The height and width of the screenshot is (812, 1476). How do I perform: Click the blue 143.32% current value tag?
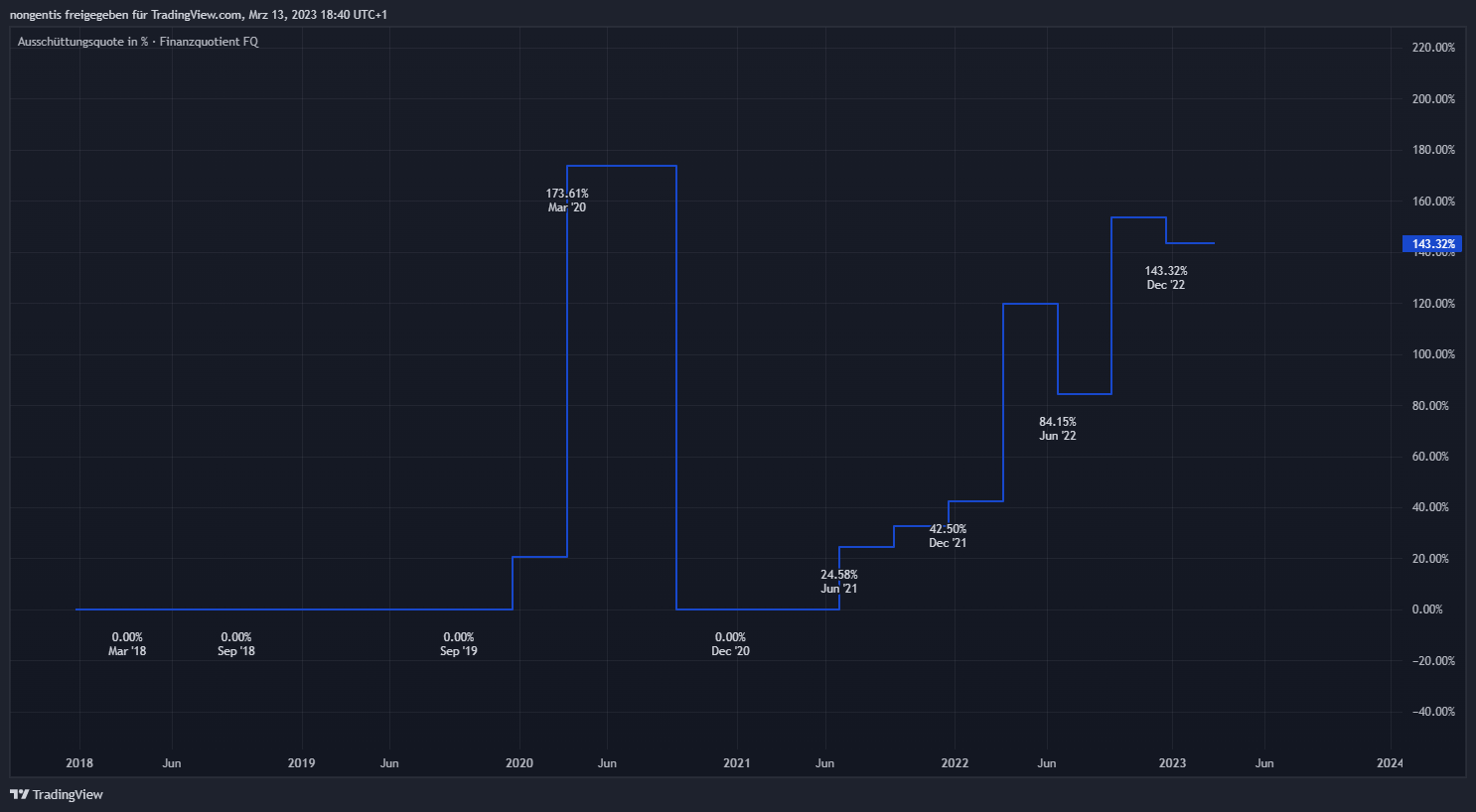pyautogui.click(x=1431, y=244)
